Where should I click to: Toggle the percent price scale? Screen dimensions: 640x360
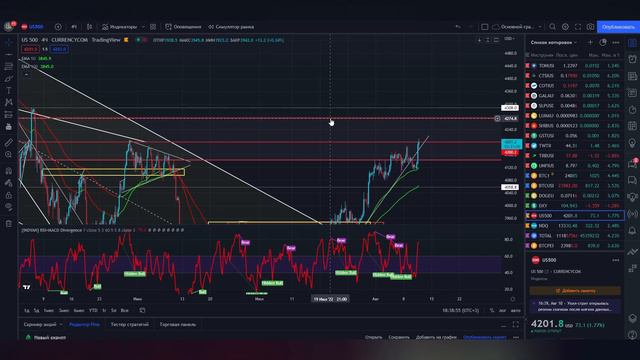492,311
